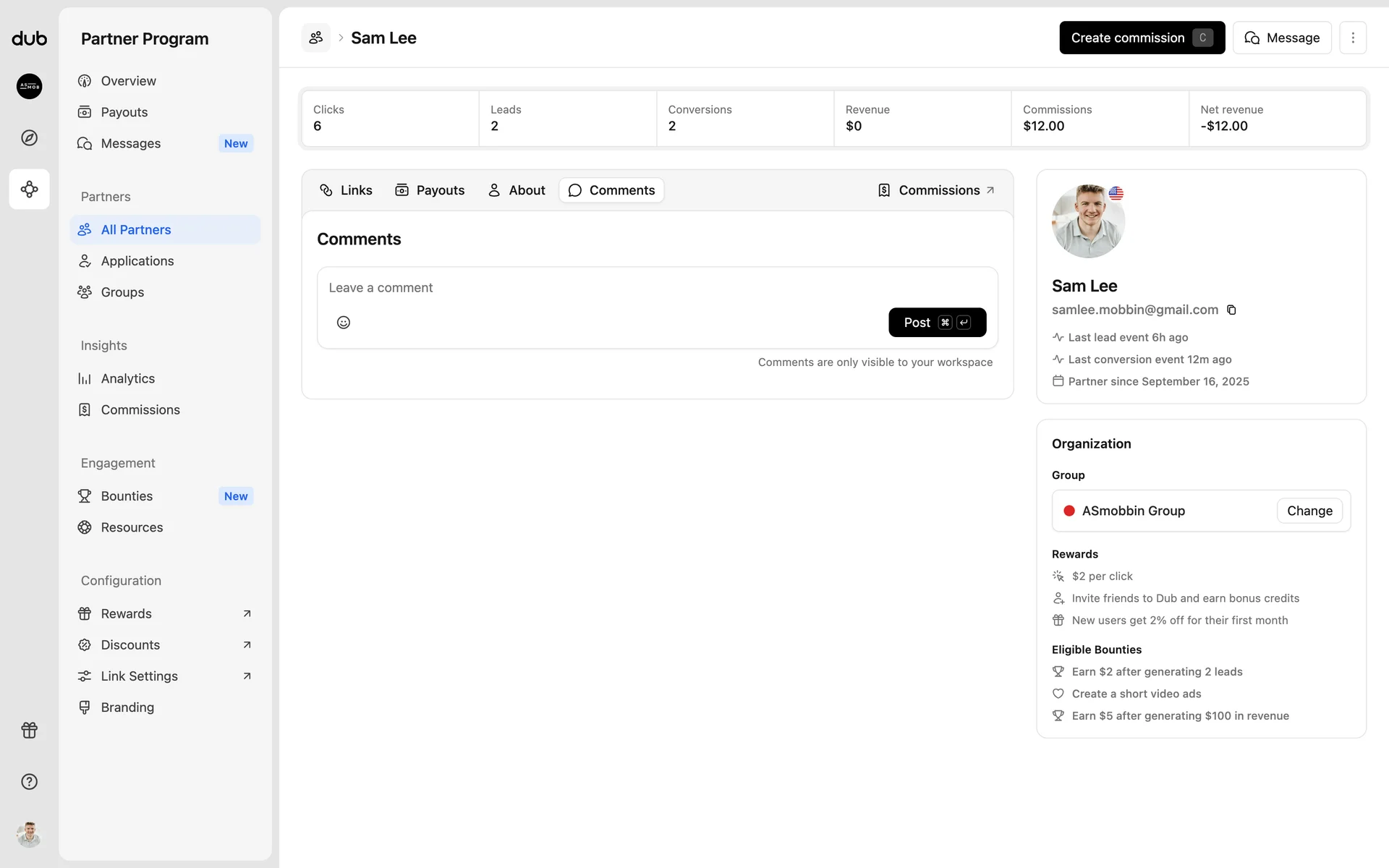This screenshot has width=1389, height=868.
Task: Open Rewards configuration in sidebar
Action: pyautogui.click(x=127, y=613)
